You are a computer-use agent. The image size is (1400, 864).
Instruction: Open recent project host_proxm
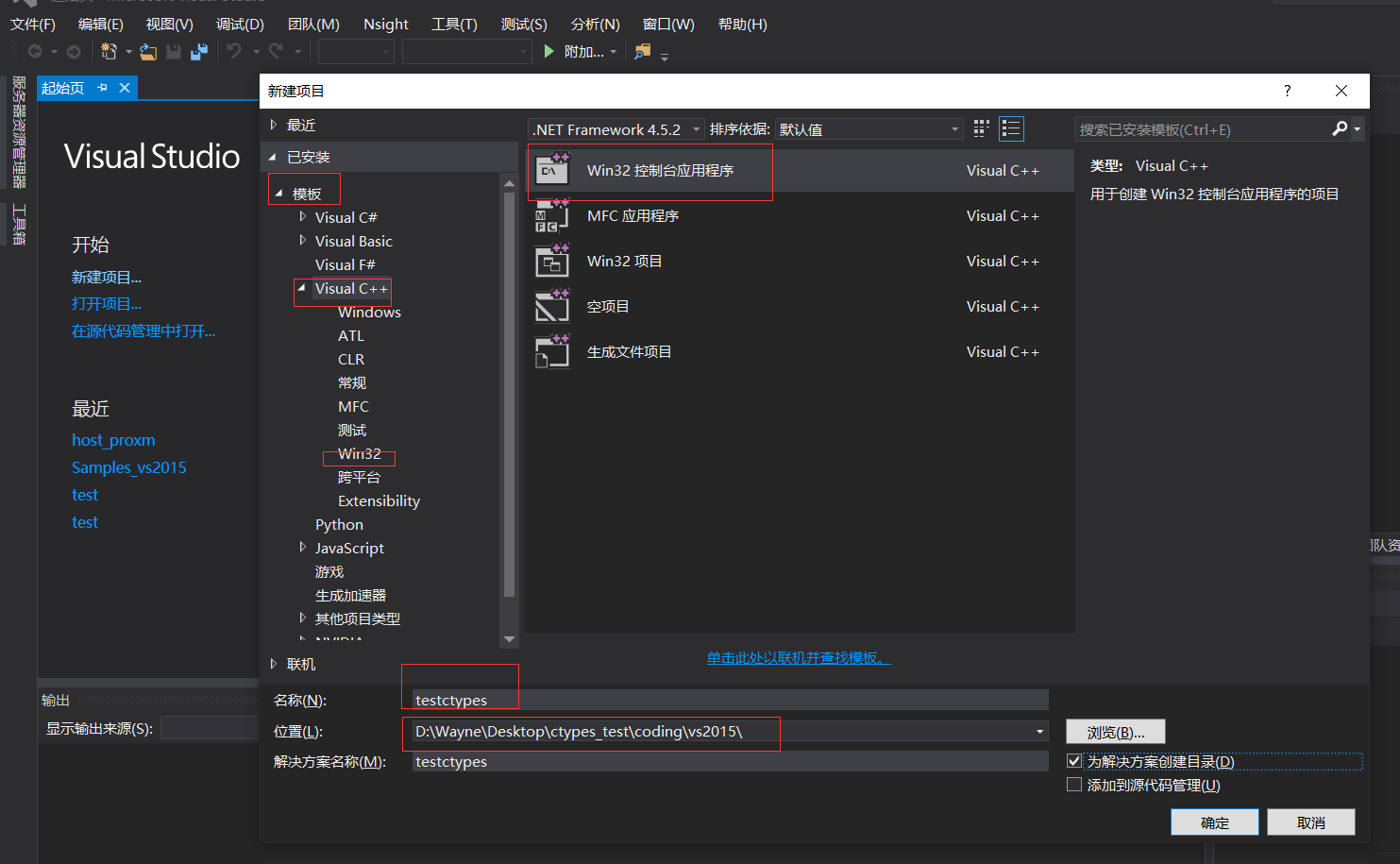pos(113,440)
